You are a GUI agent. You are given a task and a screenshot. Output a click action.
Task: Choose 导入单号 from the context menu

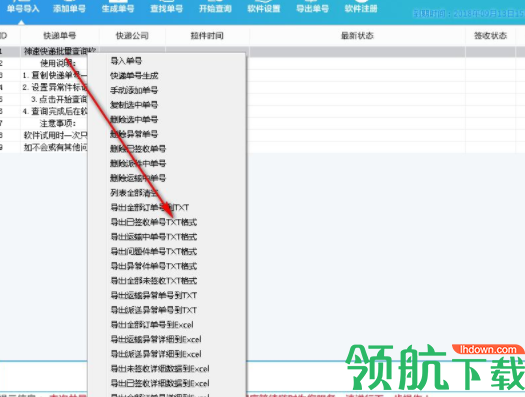pos(126,61)
